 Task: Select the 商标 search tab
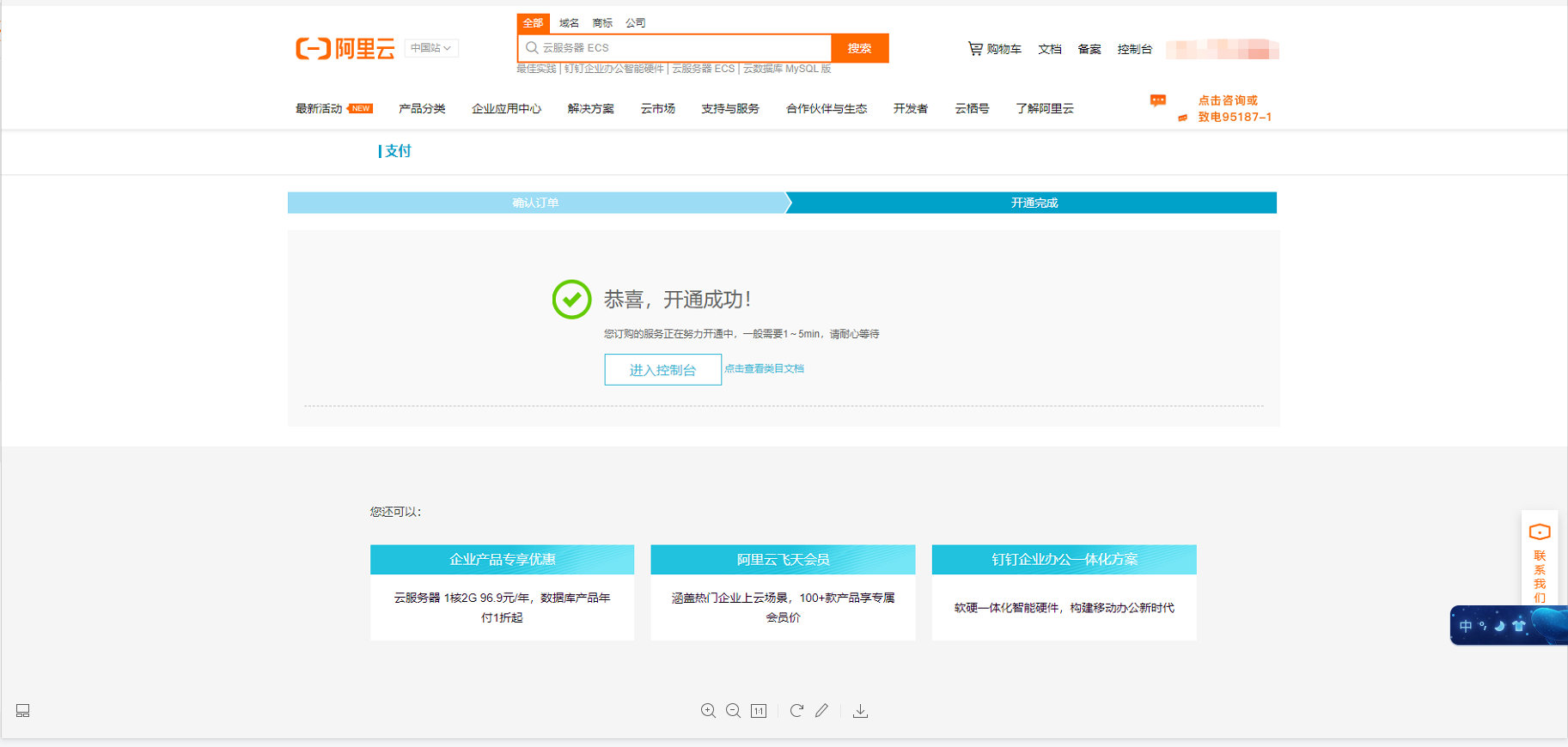point(602,23)
